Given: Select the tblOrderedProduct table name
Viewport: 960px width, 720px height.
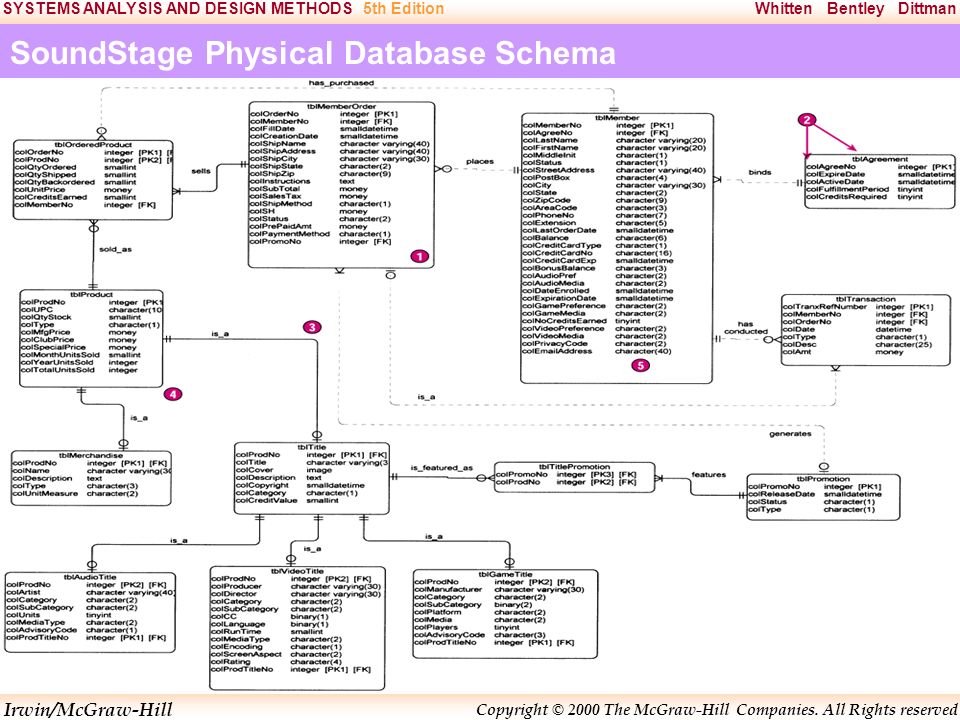Looking at the screenshot, I should click(93, 144).
